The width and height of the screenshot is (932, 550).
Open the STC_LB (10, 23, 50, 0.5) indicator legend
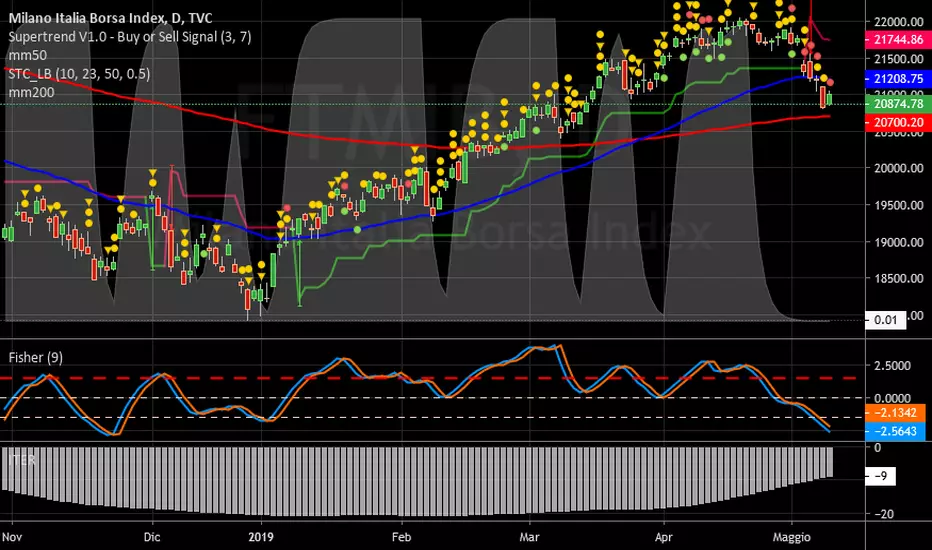pos(79,74)
